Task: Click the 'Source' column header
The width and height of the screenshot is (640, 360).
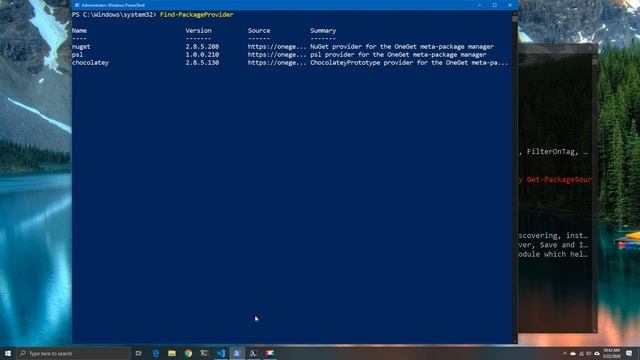Action: point(259,31)
